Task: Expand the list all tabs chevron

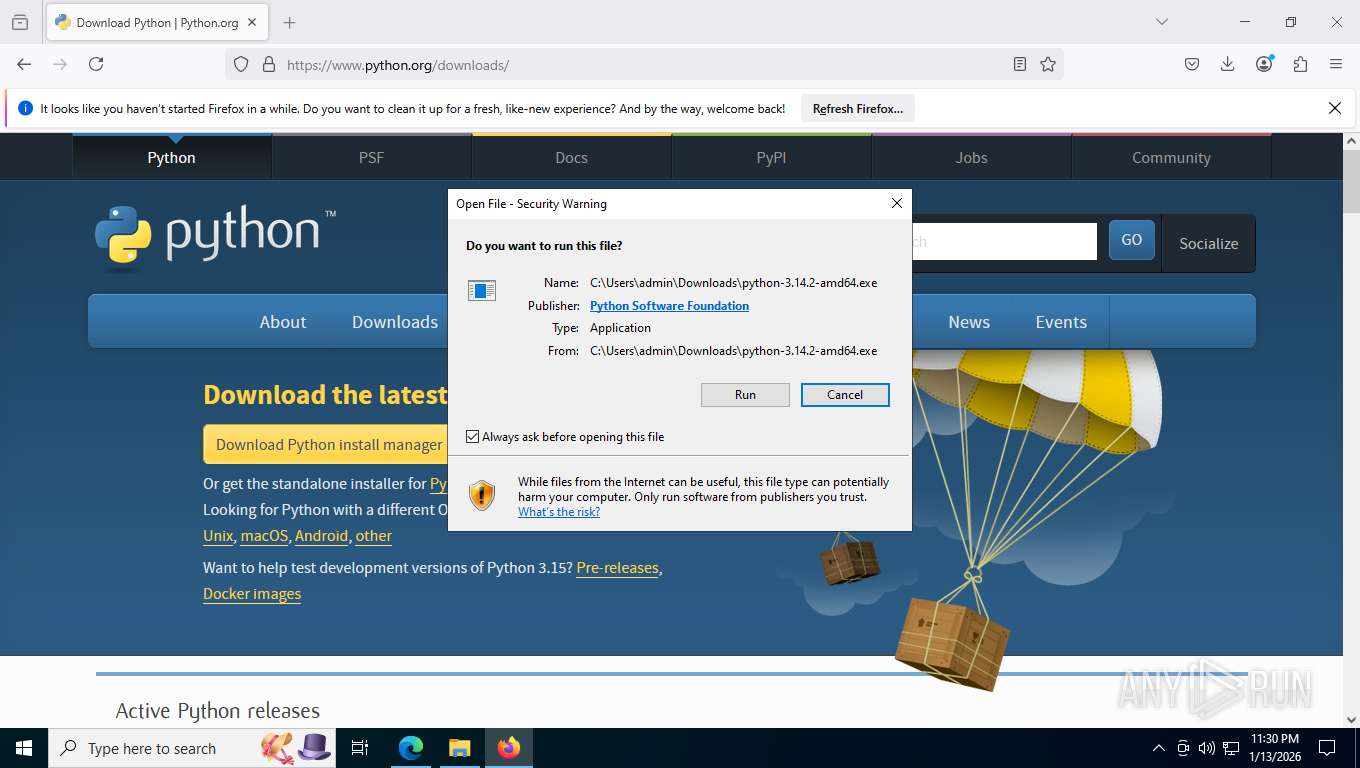Action: [1162, 22]
